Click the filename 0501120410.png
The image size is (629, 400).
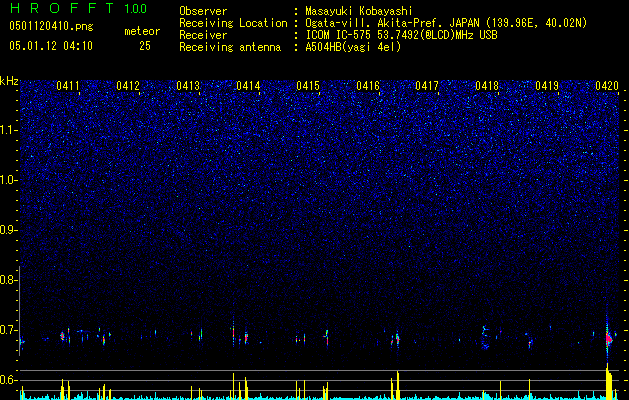[x=51, y=27]
